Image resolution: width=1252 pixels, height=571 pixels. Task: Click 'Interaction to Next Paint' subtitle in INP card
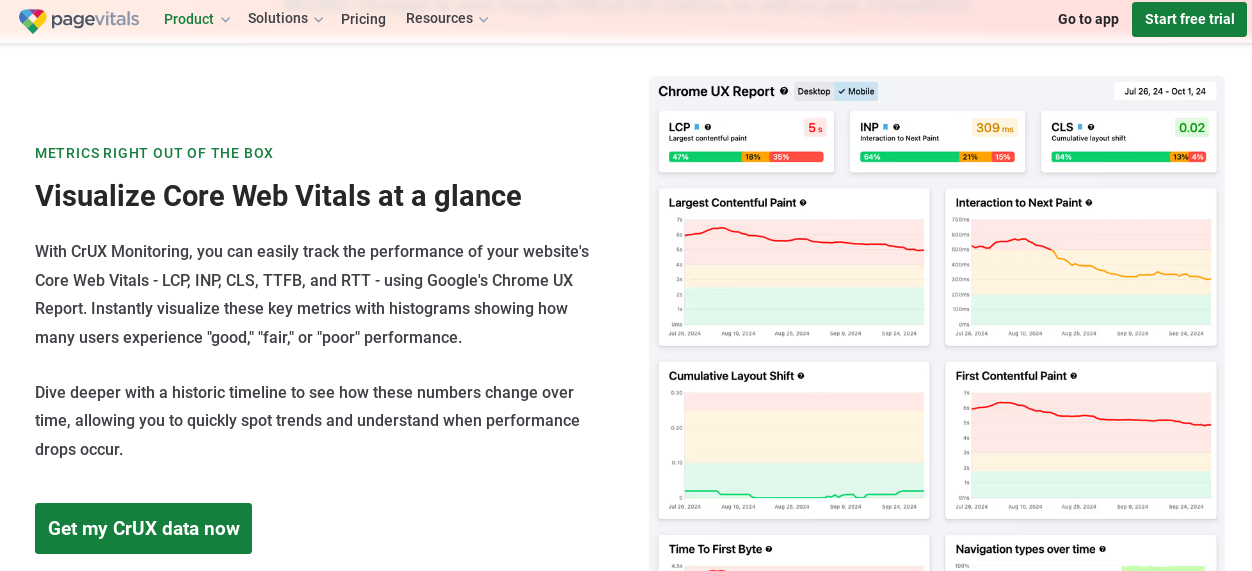[899, 139]
